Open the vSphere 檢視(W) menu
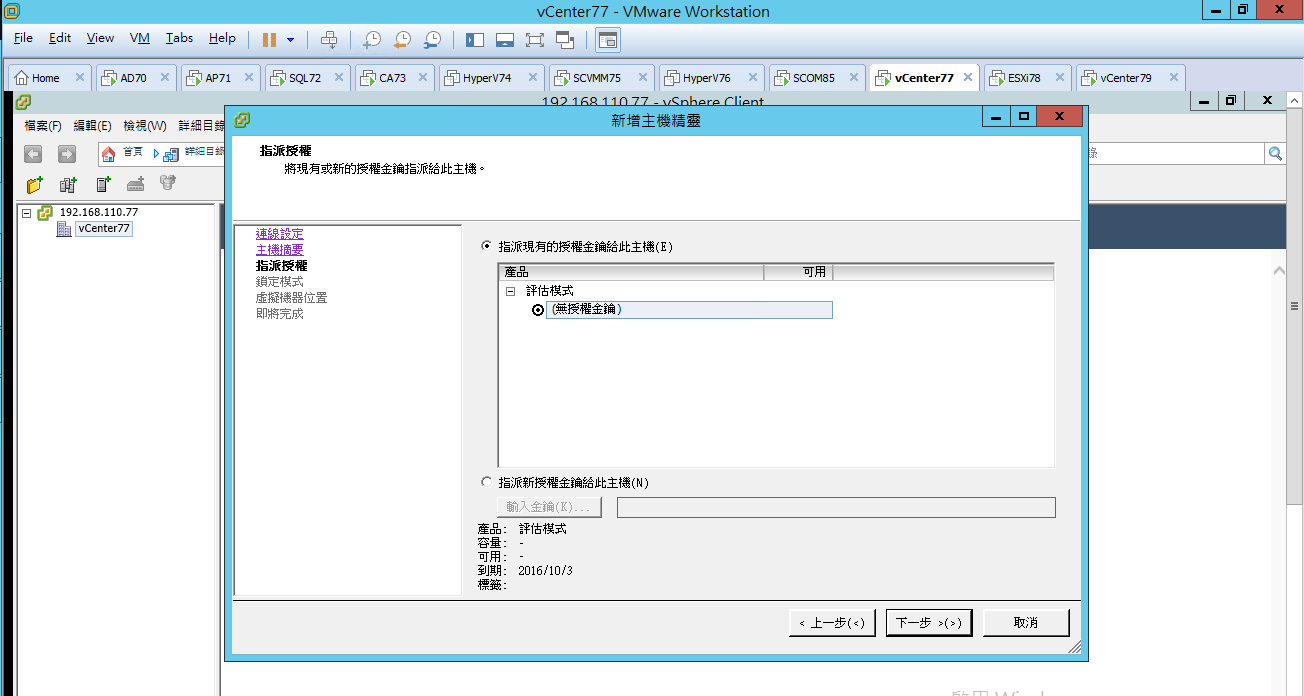The width and height of the screenshot is (1304, 696). tap(145, 126)
